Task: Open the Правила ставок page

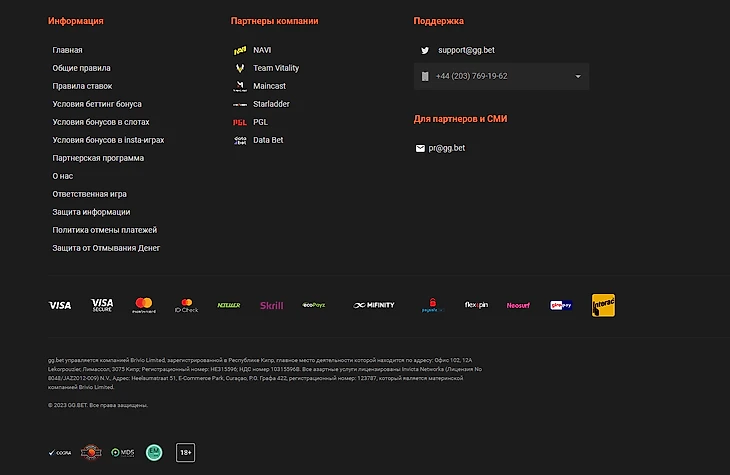Action: [x=82, y=86]
